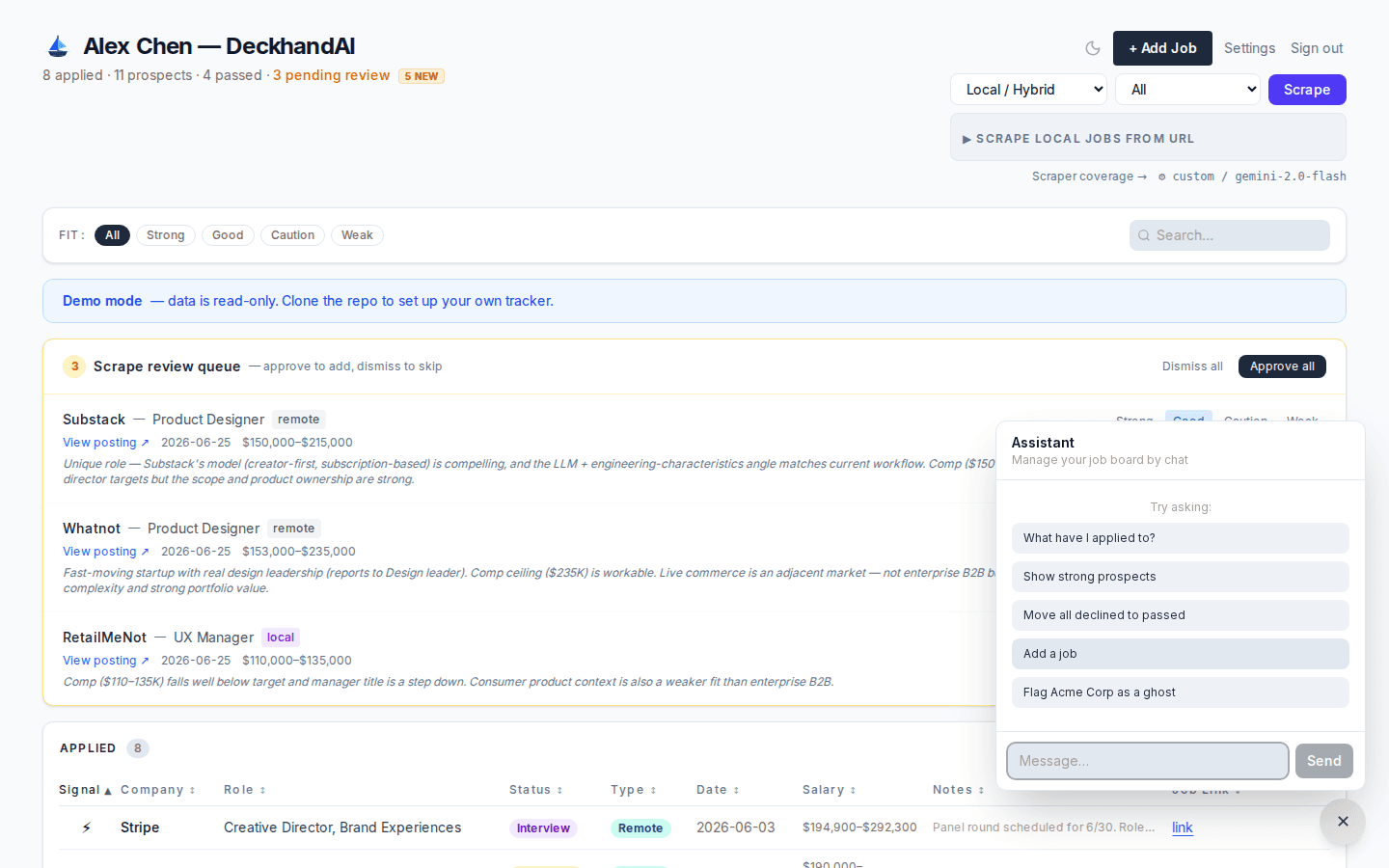Image resolution: width=1389 pixels, height=868 pixels.
Task: Select the Caution fit filter
Action: pyautogui.click(x=292, y=235)
